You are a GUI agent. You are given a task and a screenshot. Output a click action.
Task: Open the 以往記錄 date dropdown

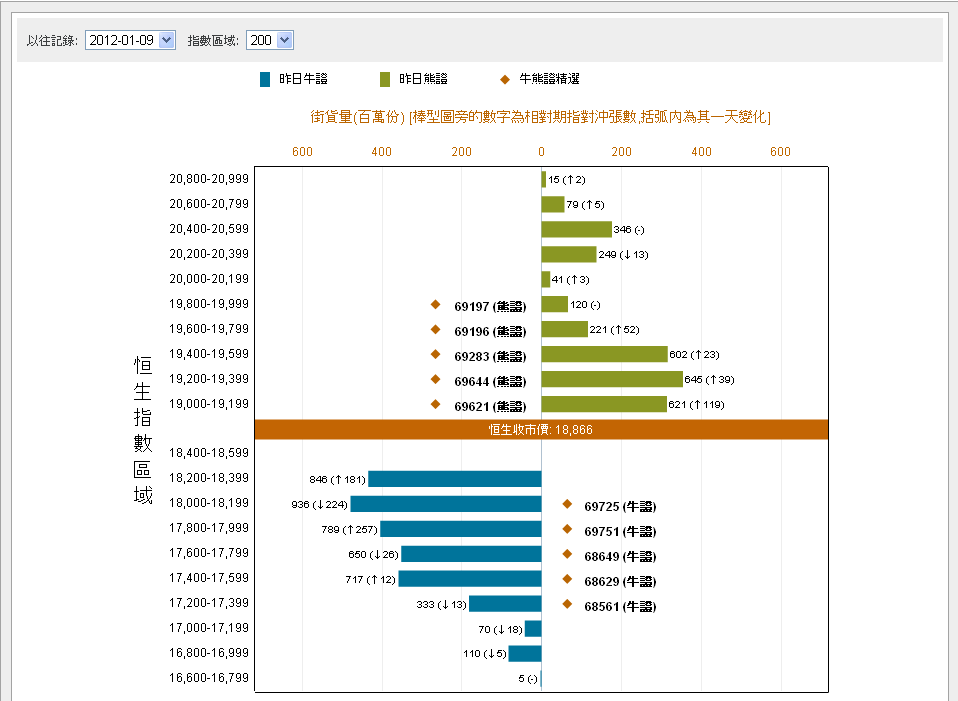[x=130, y=40]
